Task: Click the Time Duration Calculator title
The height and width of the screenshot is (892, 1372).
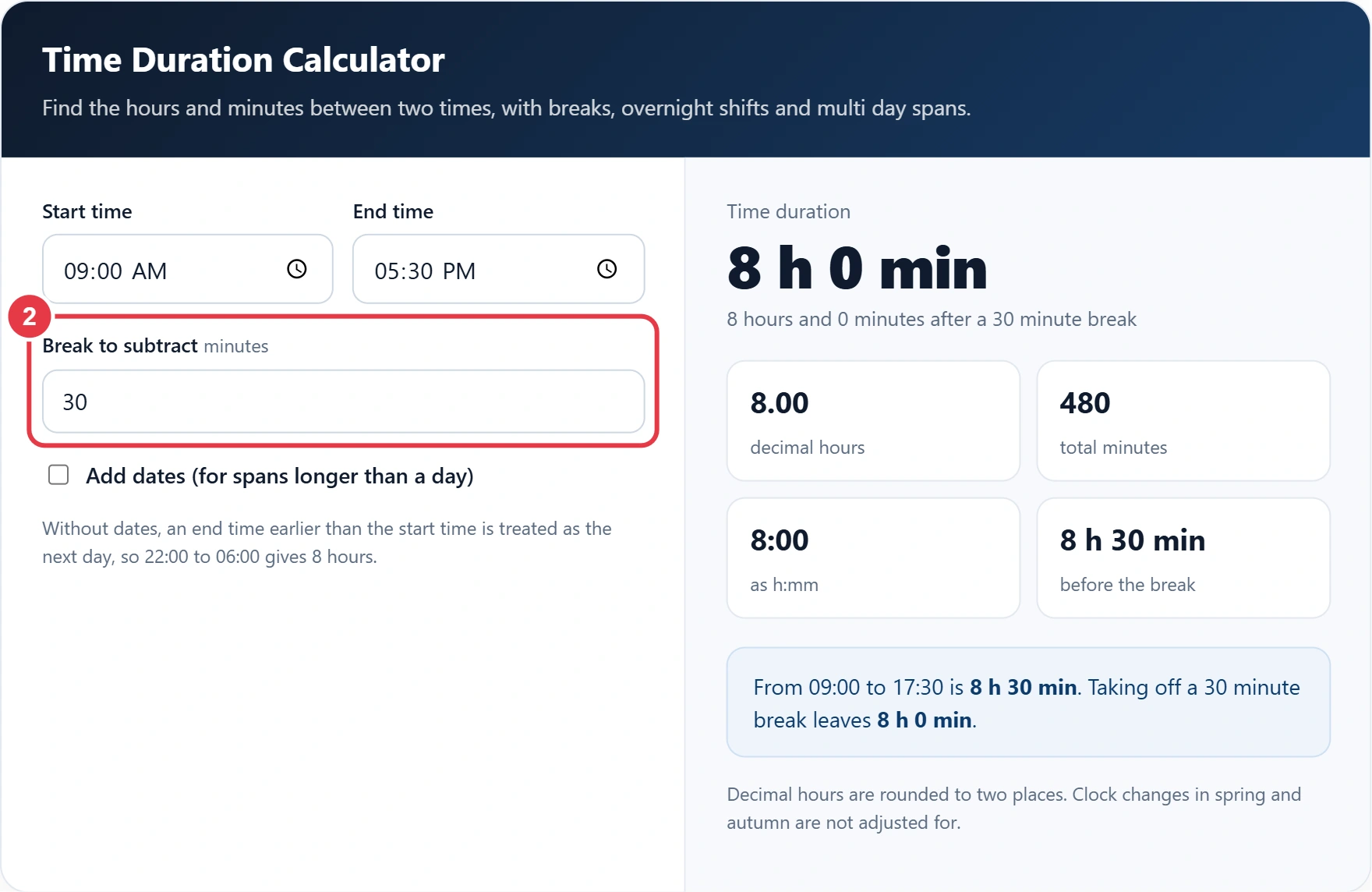Action: (243, 60)
